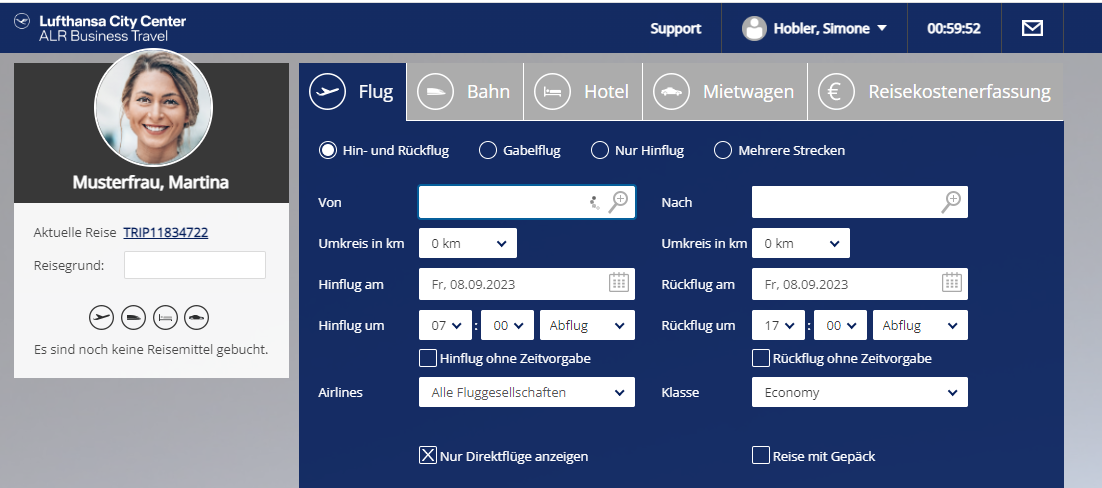Image resolution: width=1102 pixels, height=488 pixels.
Task: Click small rental car icon under Reisegrund
Action: [x=197, y=318]
